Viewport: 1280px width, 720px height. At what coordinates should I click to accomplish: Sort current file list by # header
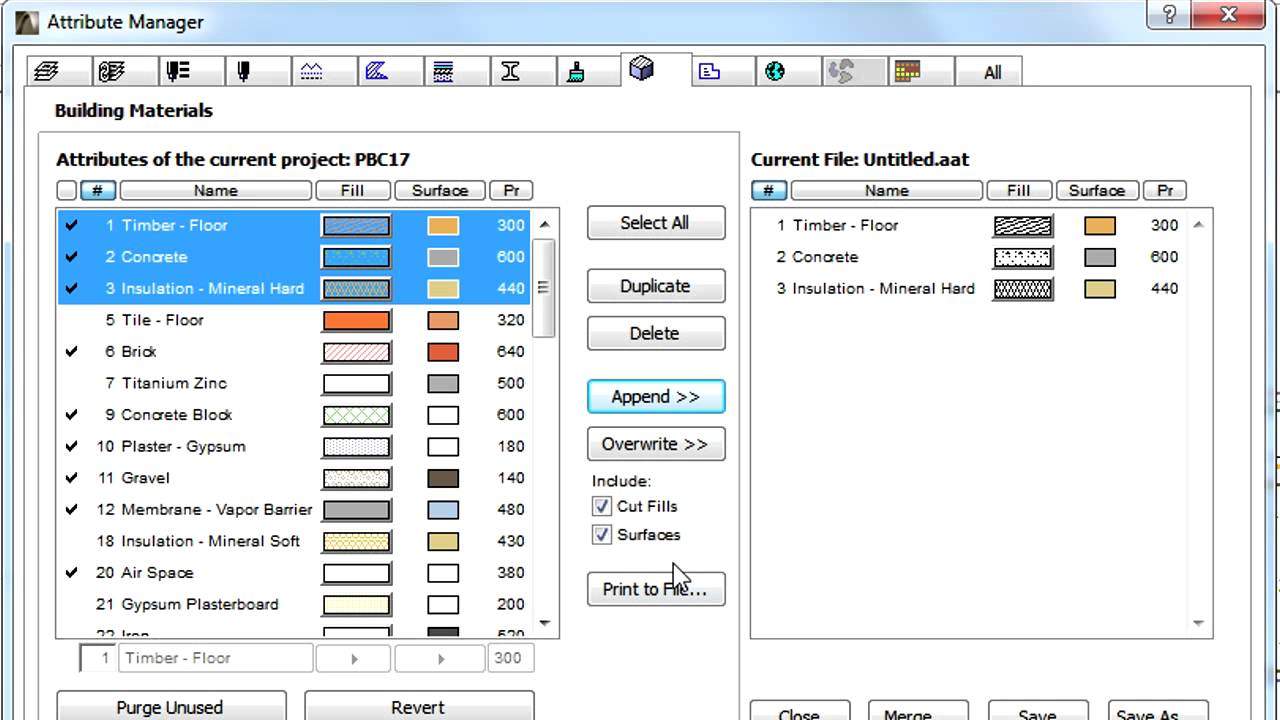click(769, 190)
